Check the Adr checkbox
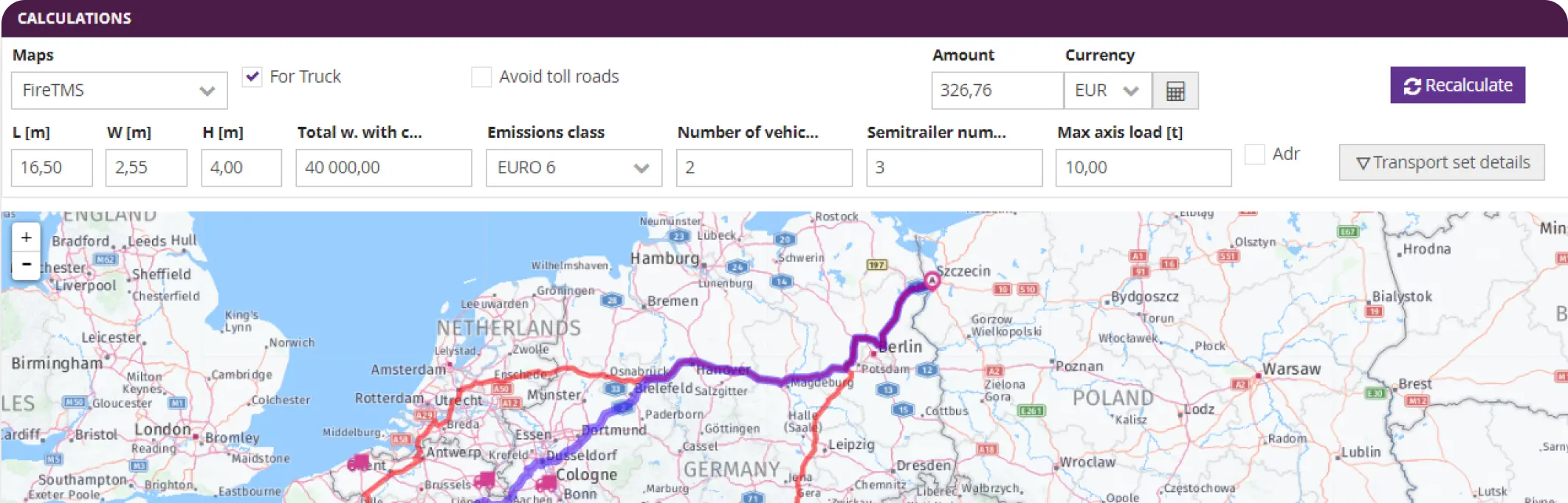Image resolution: width=1568 pixels, height=503 pixels. click(1255, 153)
